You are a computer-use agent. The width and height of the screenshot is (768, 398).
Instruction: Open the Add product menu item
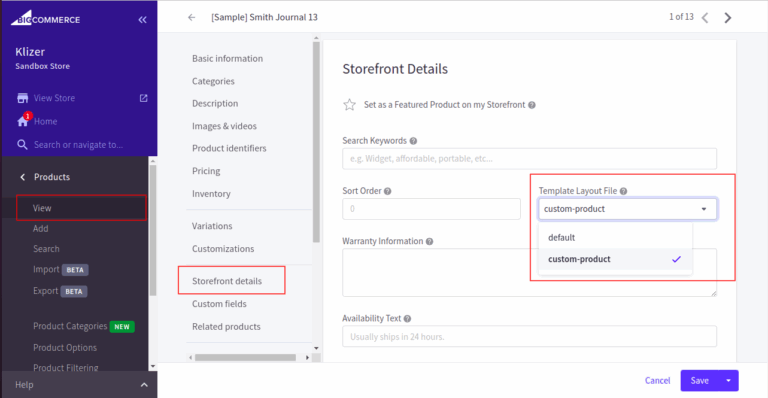pyautogui.click(x=41, y=229)
